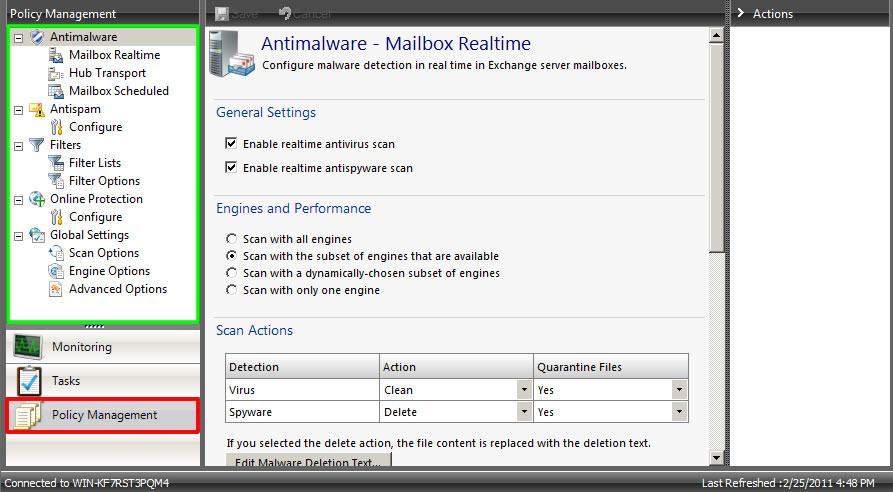
Task: Uncheck Enable realtime antispyware scan
Action: [232, 168]
